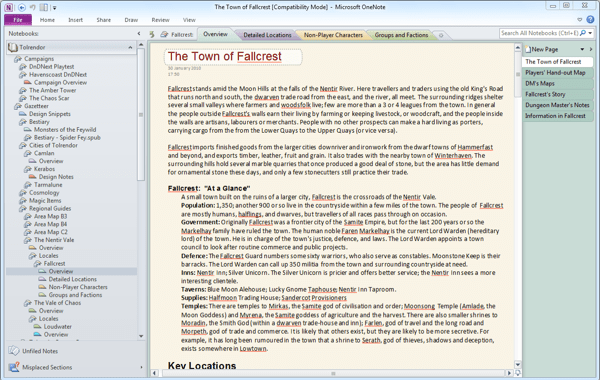Open Loudwater section in tree
This screenshot has width=600, height=380.
57,326
